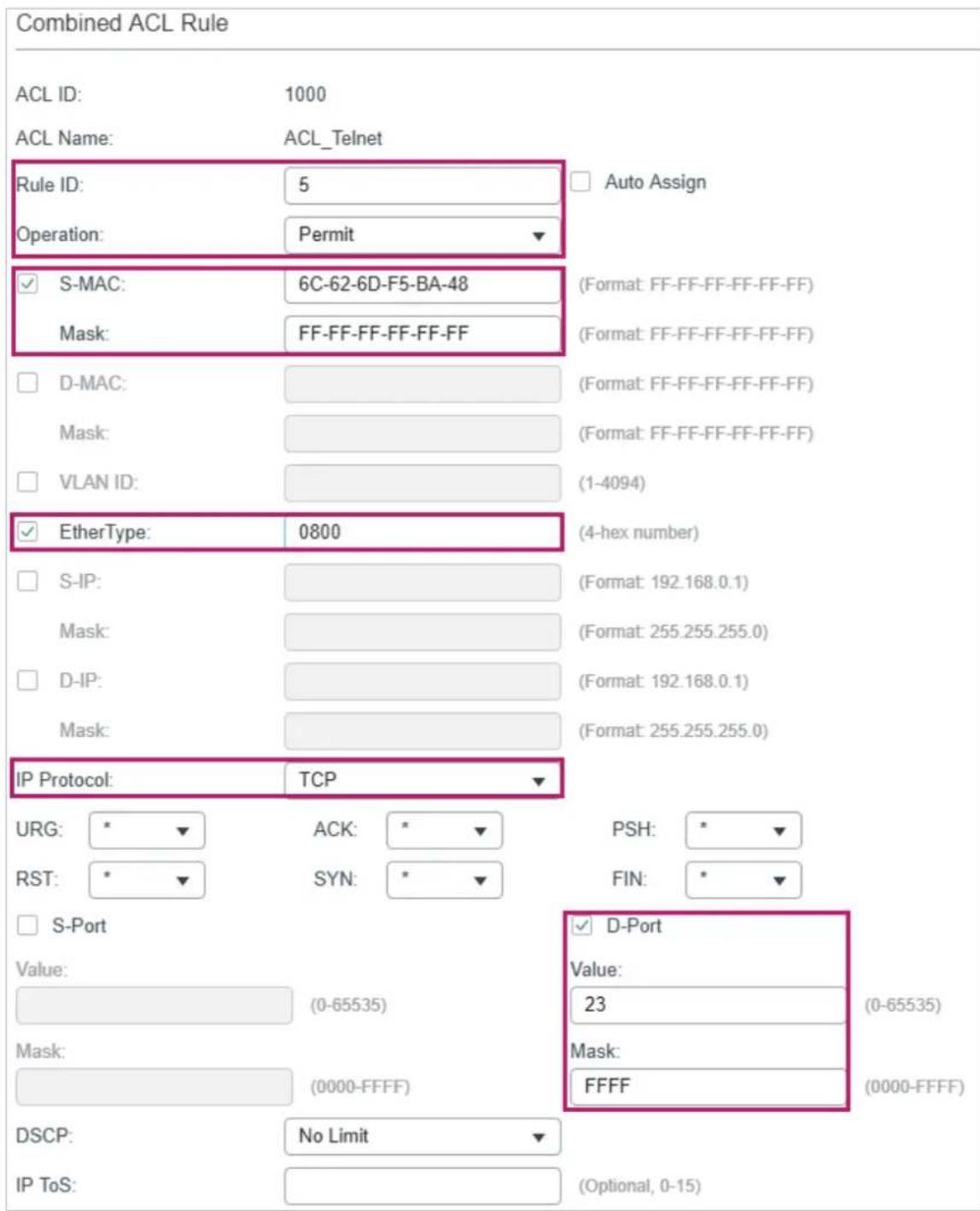Click the S-MAC Mask field
The width and height of the screenshot is (980, 1211).
(423, 334)
